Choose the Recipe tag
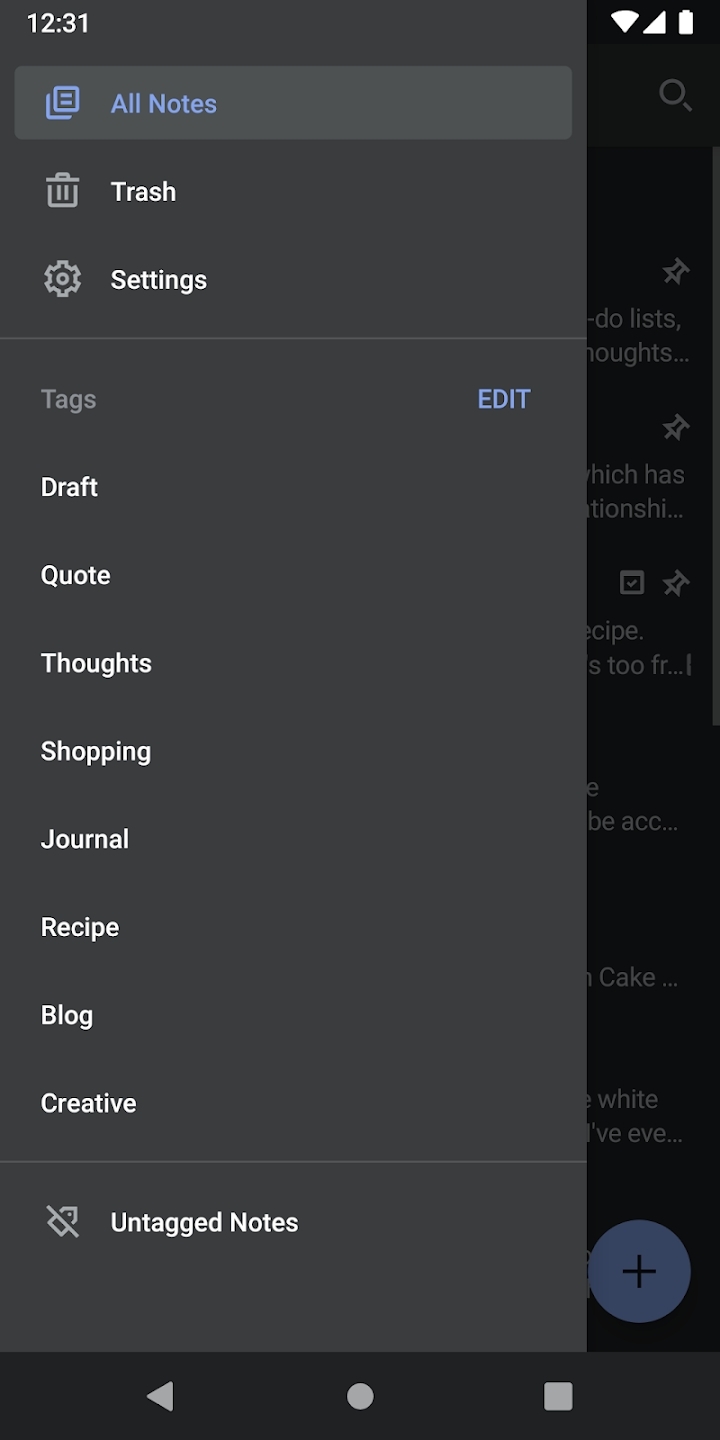Image resolution: width=720 pixels, height=1440 pixels. [80, 927]
